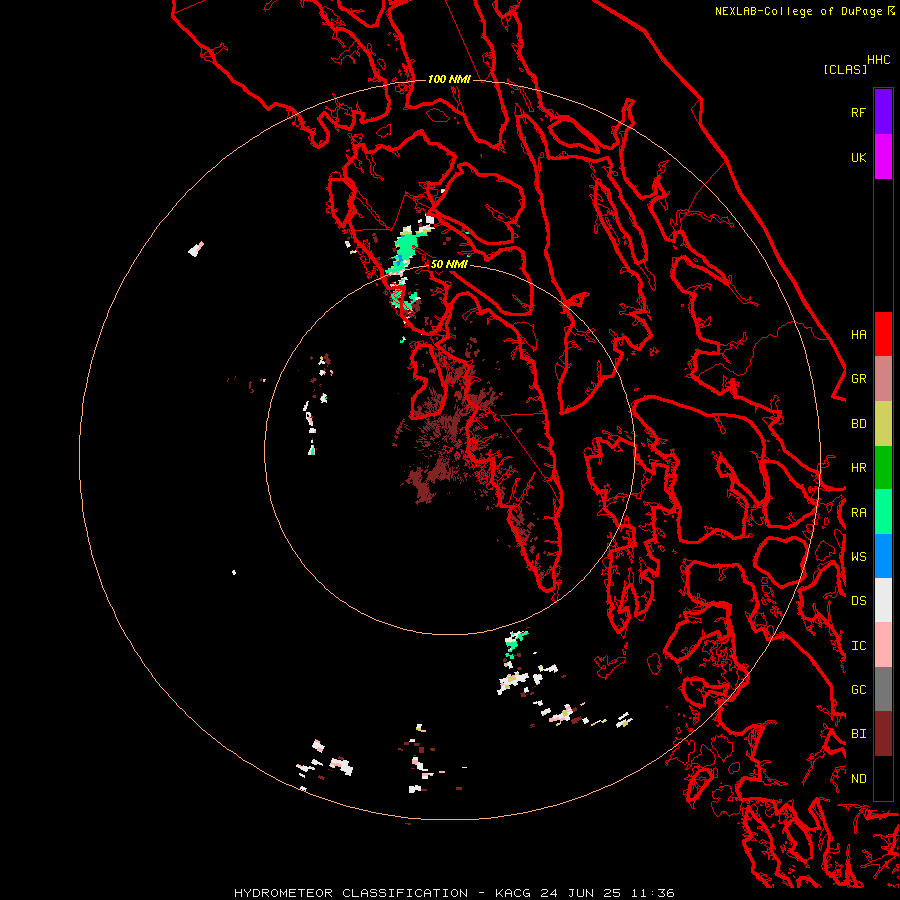The height and width of the screenshot is (900, 900).
Task: Click the HYDROMETEOR CLASSIFICATION title text
Action: pyautogui.click(x=351, y=893)
